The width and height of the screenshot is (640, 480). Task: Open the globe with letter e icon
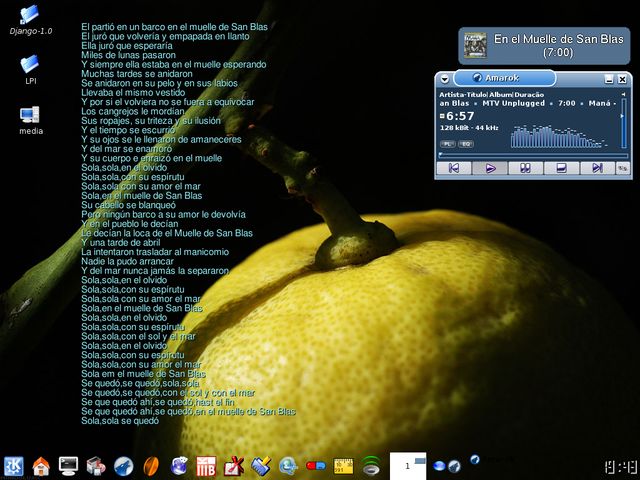click(288, 466)
